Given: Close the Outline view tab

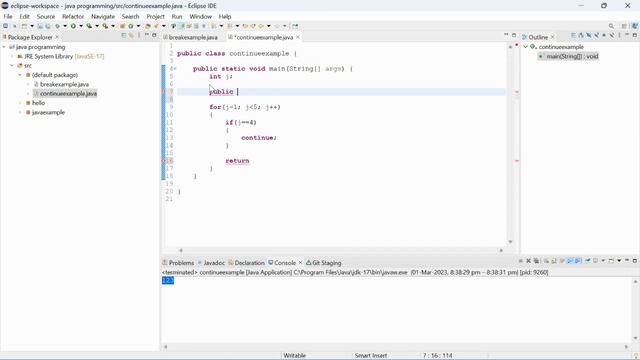Looking at the screenshot, I should (553, 37).
